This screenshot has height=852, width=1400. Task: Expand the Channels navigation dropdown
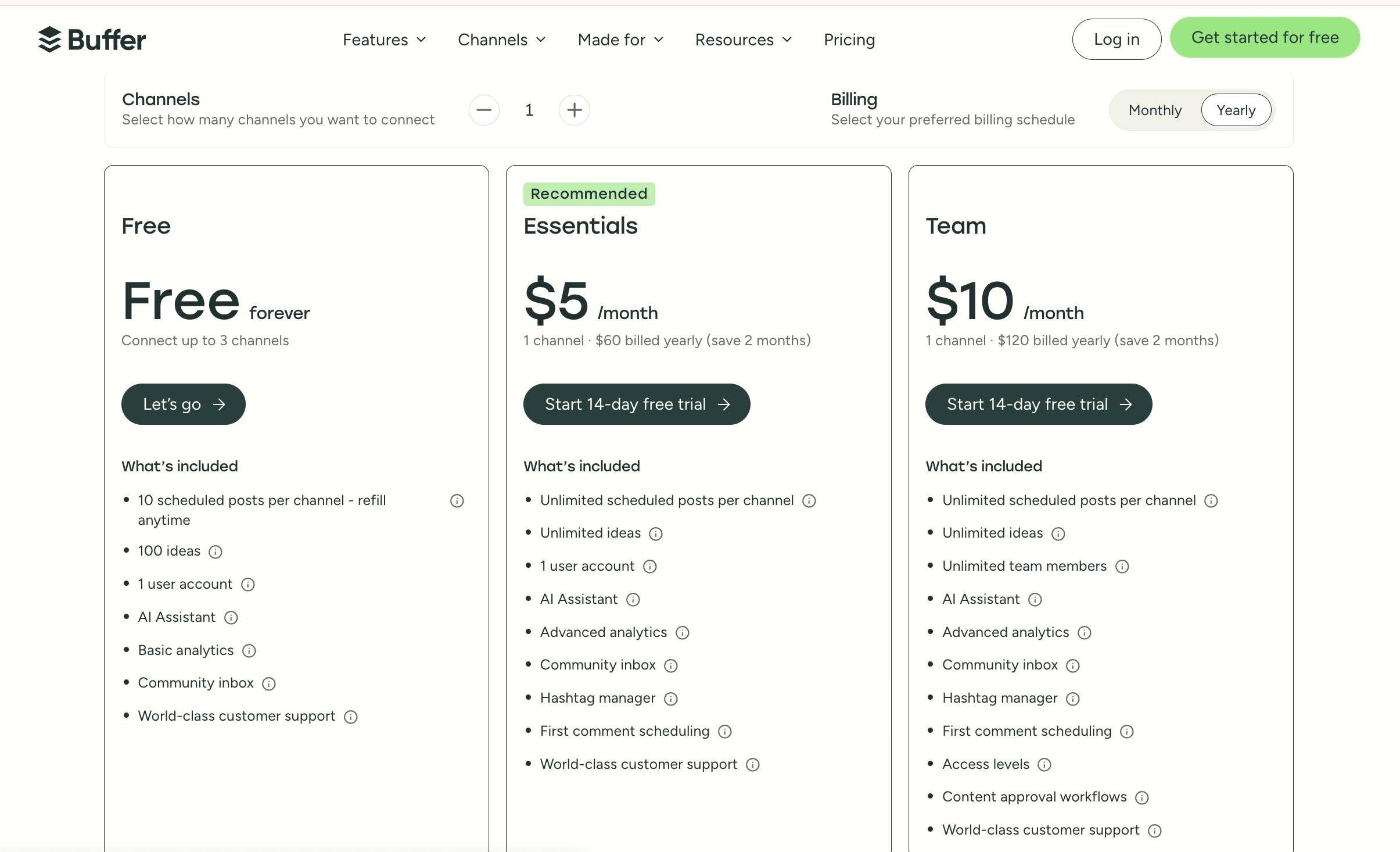[501, 40]
